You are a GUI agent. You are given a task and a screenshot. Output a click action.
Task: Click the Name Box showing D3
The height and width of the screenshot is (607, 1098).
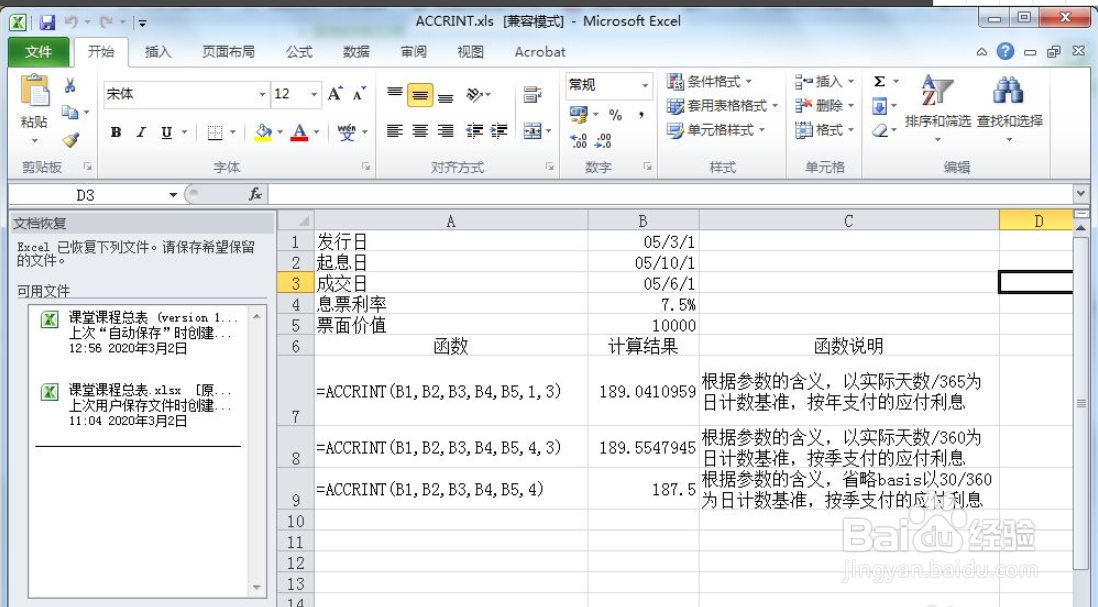pyautogui.click(x=85, y=195)
